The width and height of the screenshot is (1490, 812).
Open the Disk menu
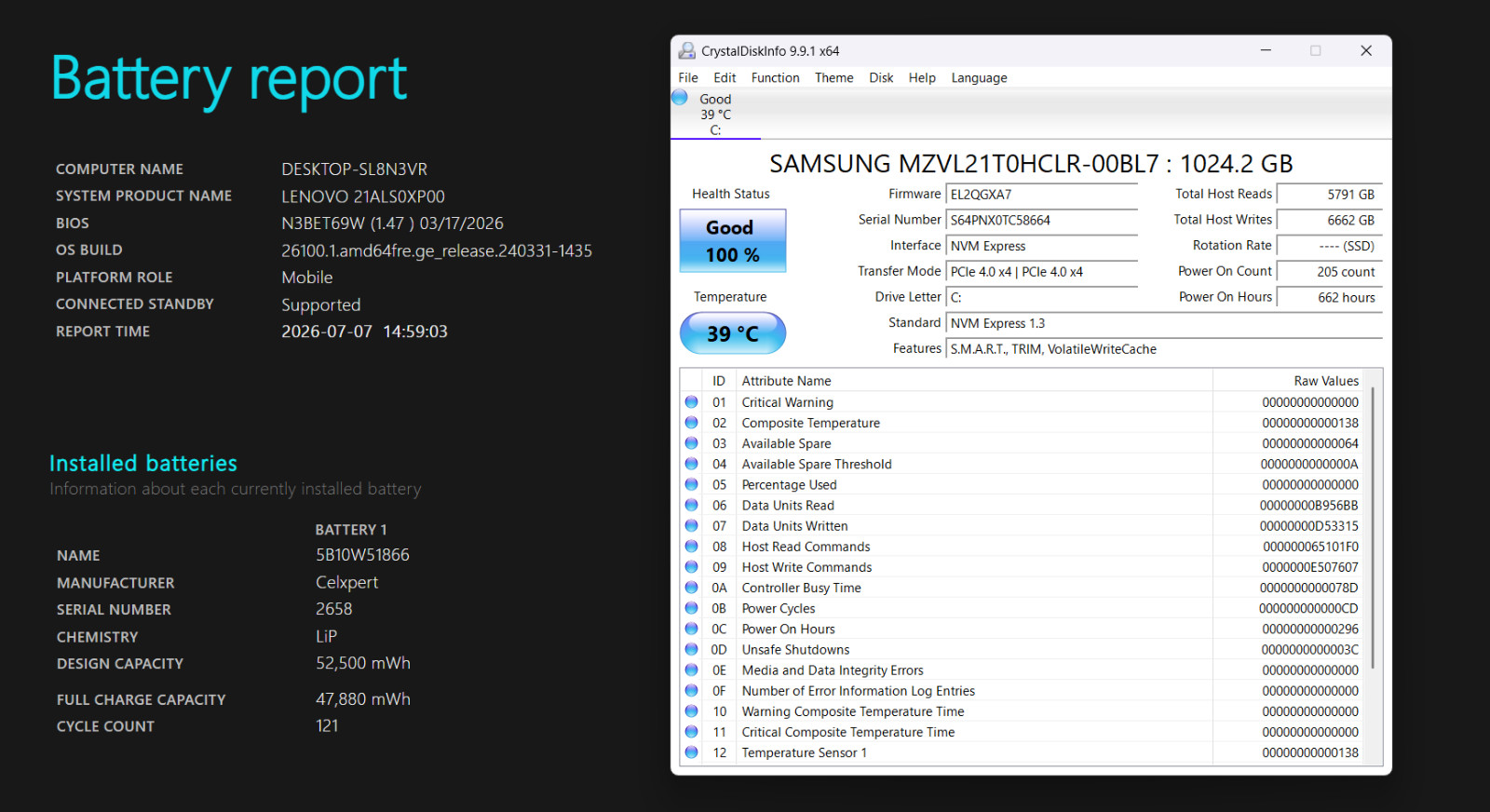point(881,78)
